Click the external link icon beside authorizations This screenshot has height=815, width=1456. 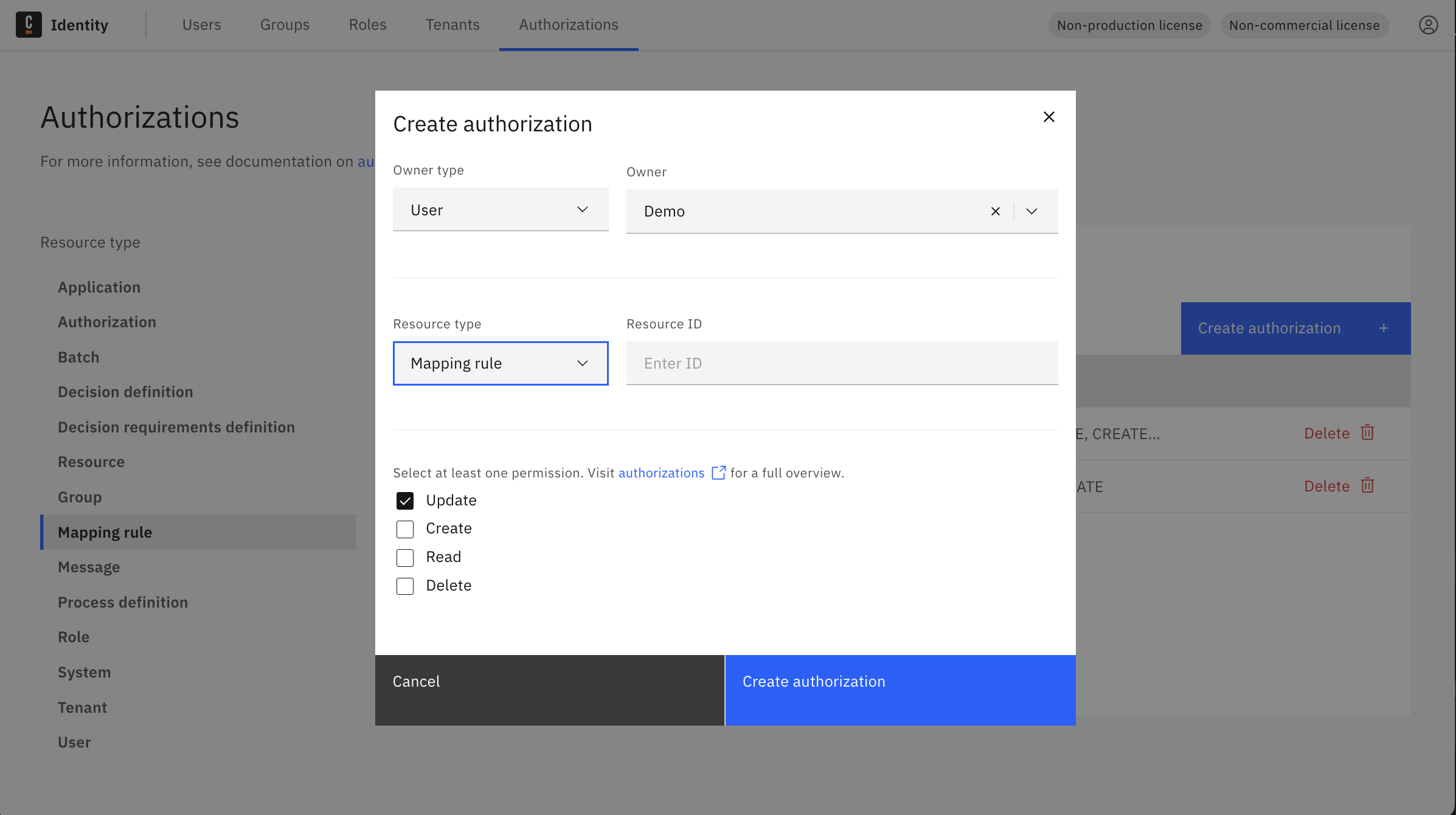click(x=719, y=473)
